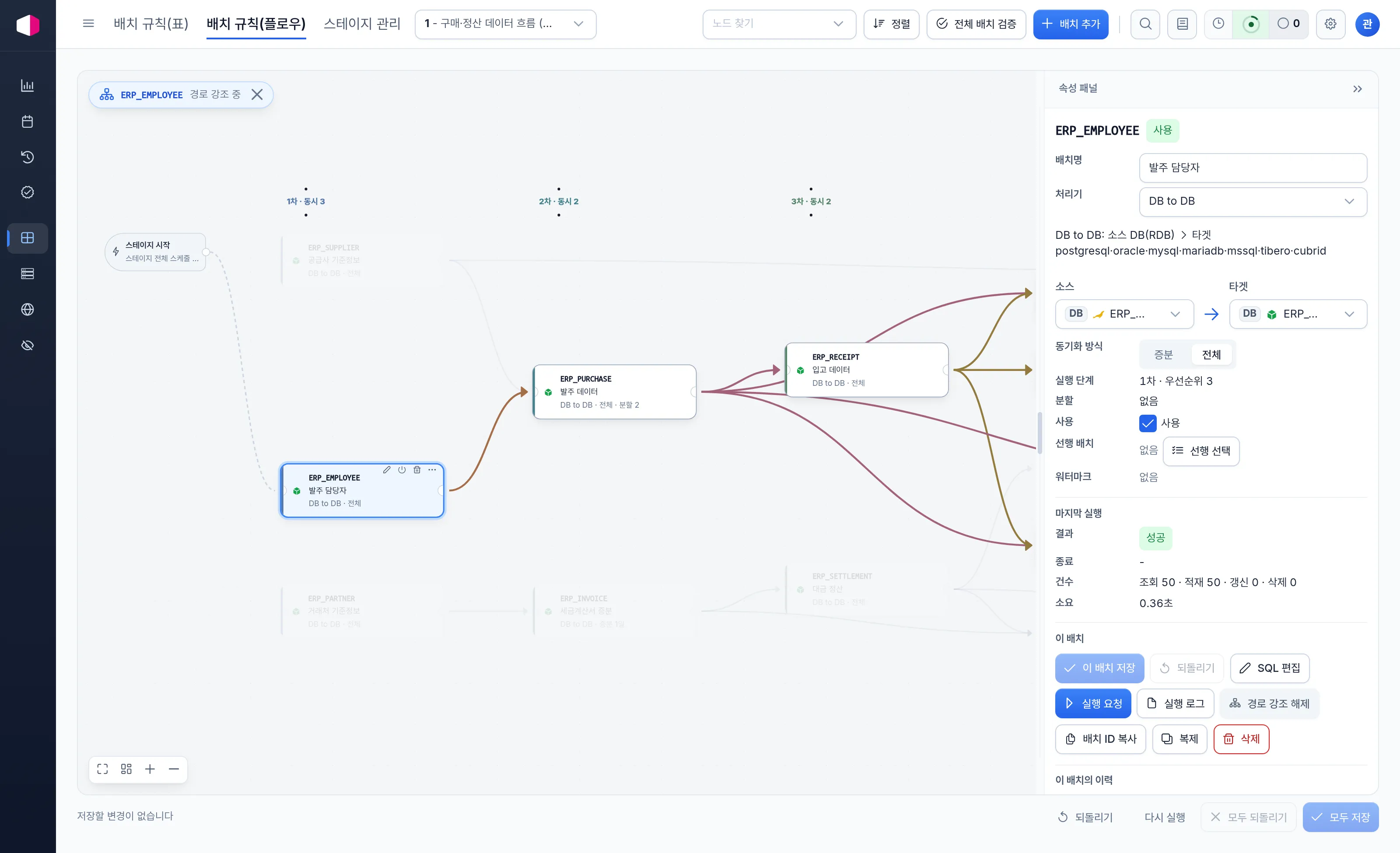This screenshot has width=1400, height=853.
Task: Select the ERP_PURCHASE node
Action: 614,392
